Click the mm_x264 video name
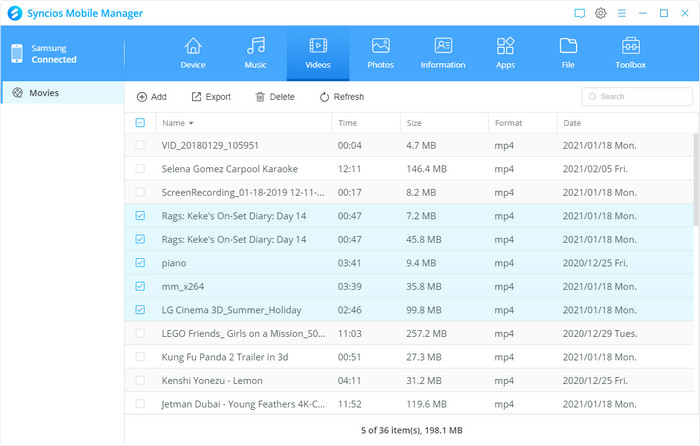This screenshot has width=700, height=446. point(183,287)
